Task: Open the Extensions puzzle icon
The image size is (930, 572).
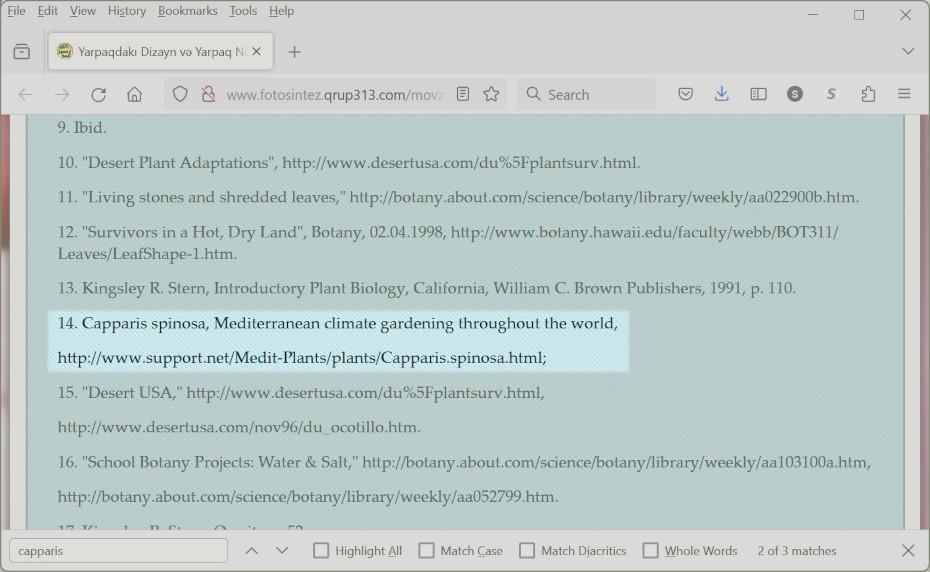Action: [868, 94]
